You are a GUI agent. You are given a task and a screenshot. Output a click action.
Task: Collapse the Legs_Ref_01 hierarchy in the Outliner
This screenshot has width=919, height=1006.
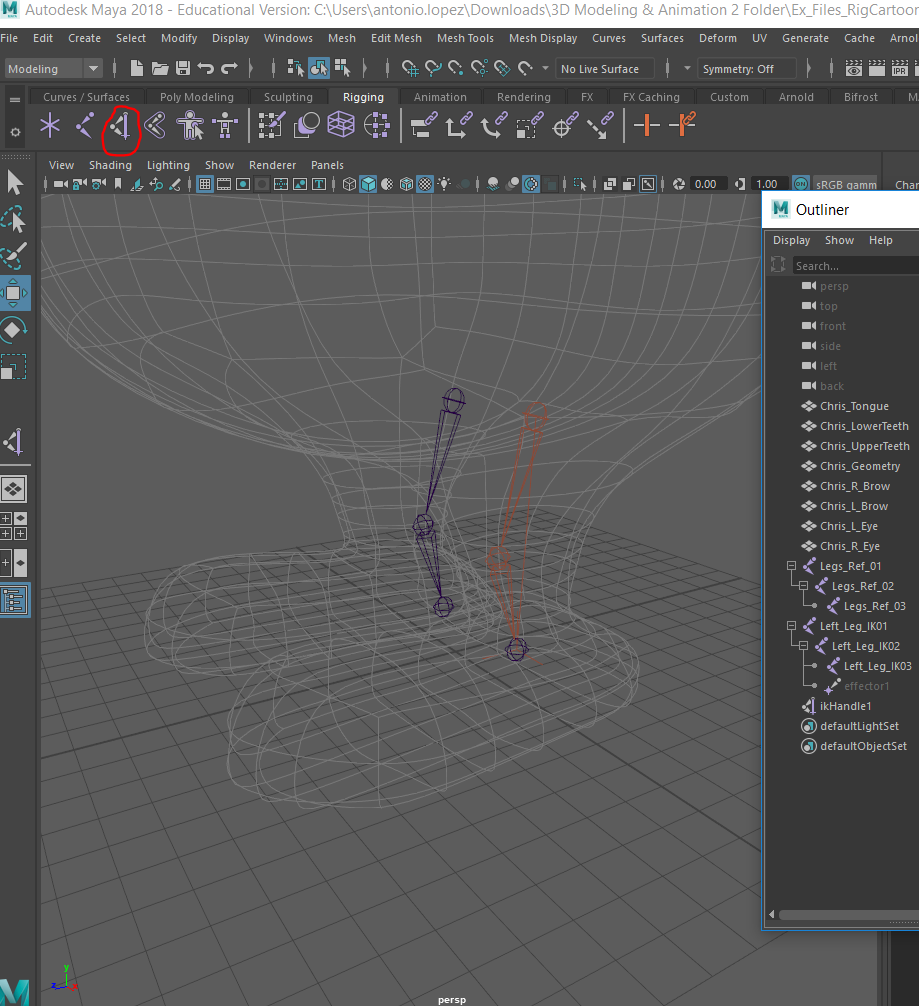tap(790, 565)
